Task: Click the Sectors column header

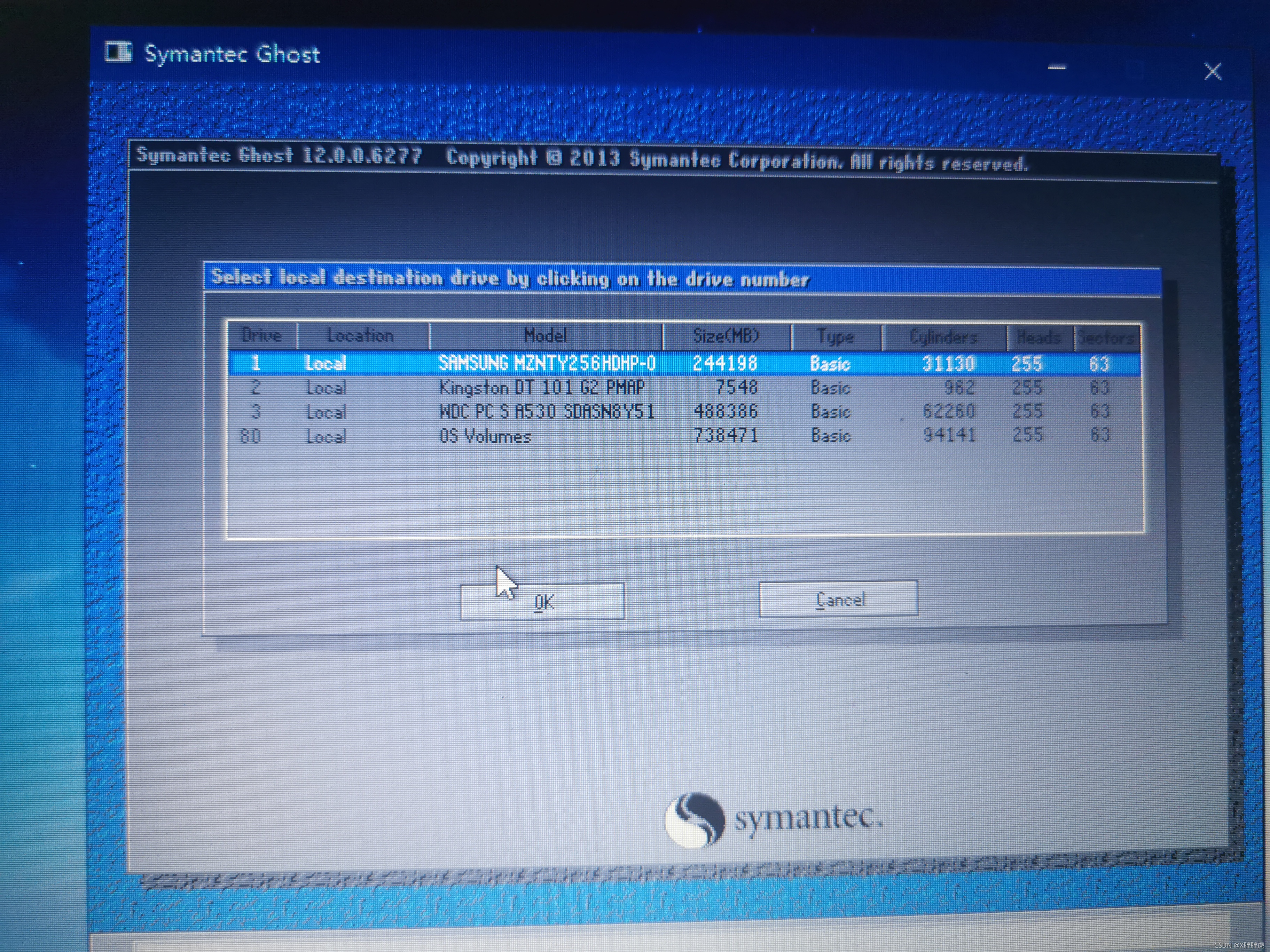Action: [x=1106, y=338]
